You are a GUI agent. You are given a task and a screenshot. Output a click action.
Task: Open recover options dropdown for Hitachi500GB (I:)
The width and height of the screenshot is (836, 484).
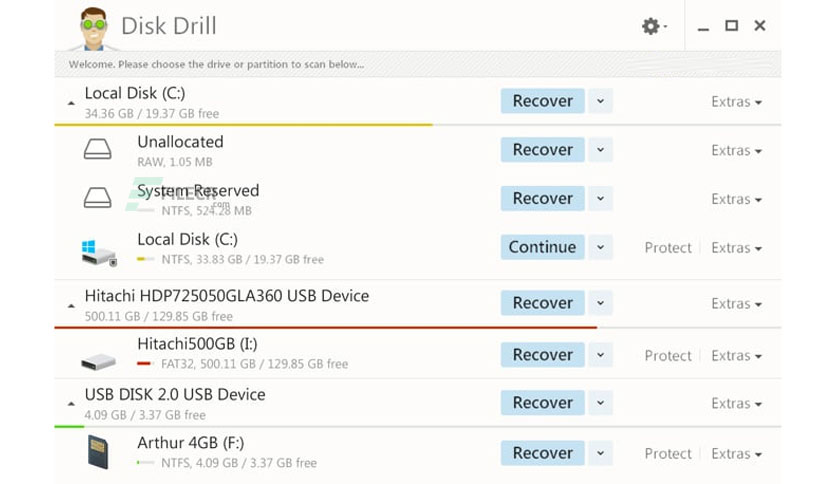(x=600, y=354)
